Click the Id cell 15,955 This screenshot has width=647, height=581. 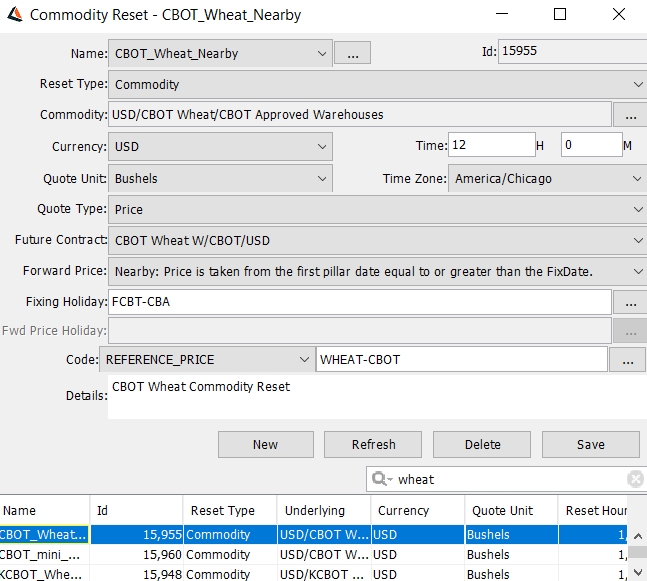[136, 534]
